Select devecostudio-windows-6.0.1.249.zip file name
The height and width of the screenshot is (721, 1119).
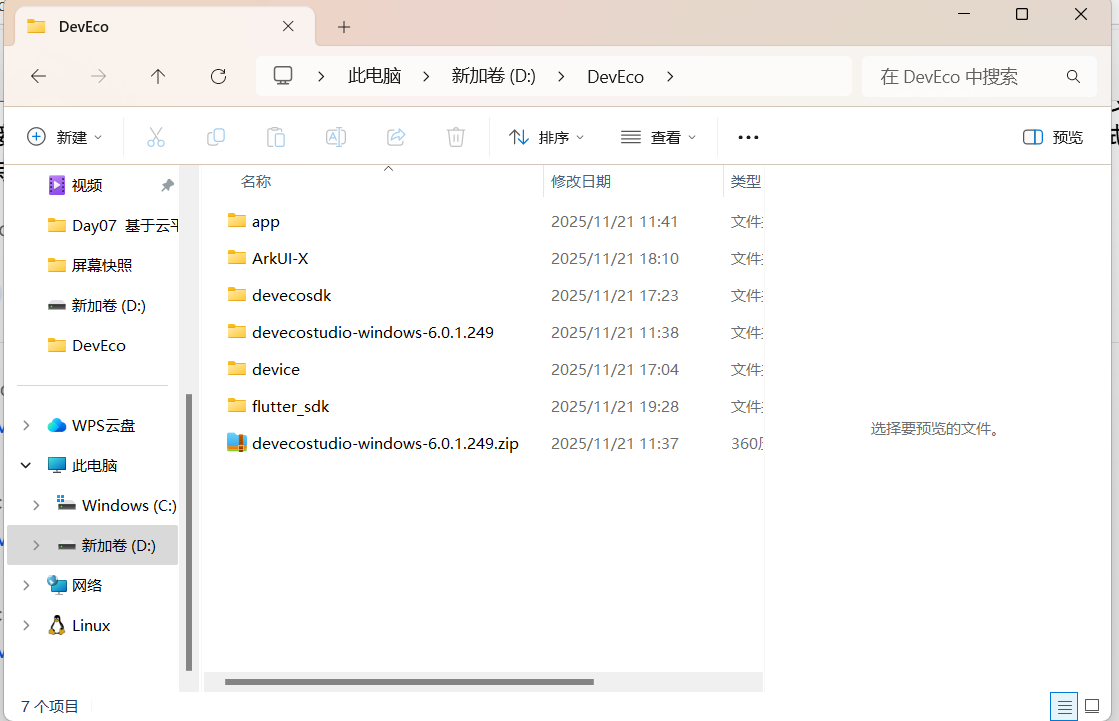click(x=385, y=443)
